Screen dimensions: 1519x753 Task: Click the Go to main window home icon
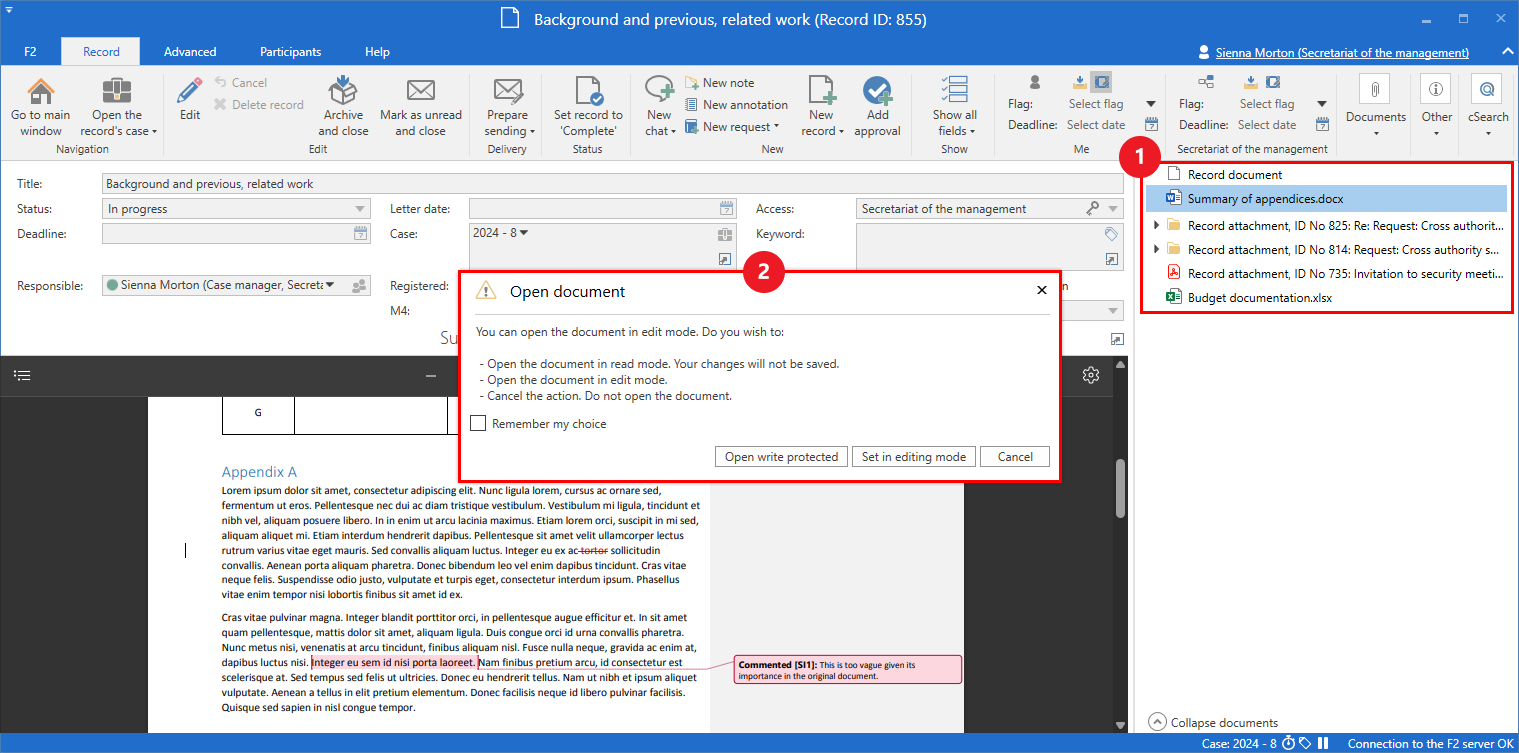tap(41, 92)
